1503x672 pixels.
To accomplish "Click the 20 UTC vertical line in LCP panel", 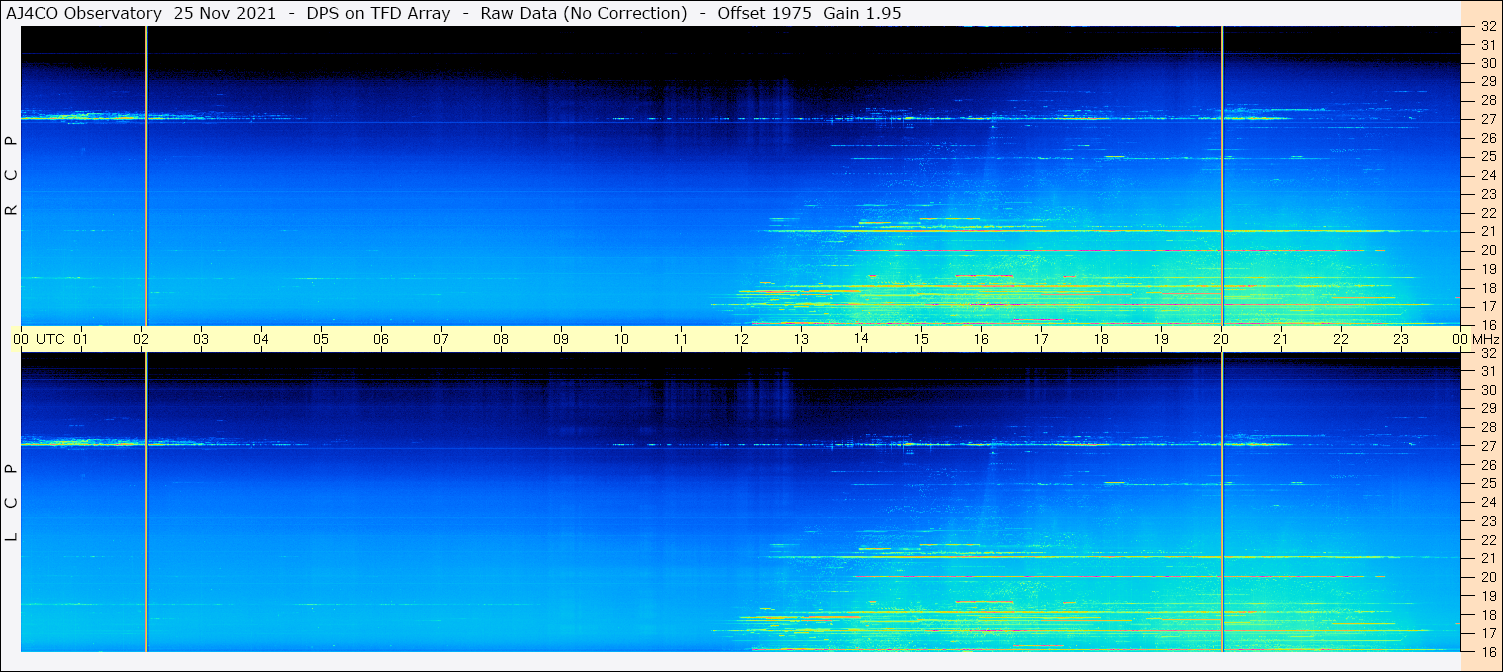I will click(1222, 502).
